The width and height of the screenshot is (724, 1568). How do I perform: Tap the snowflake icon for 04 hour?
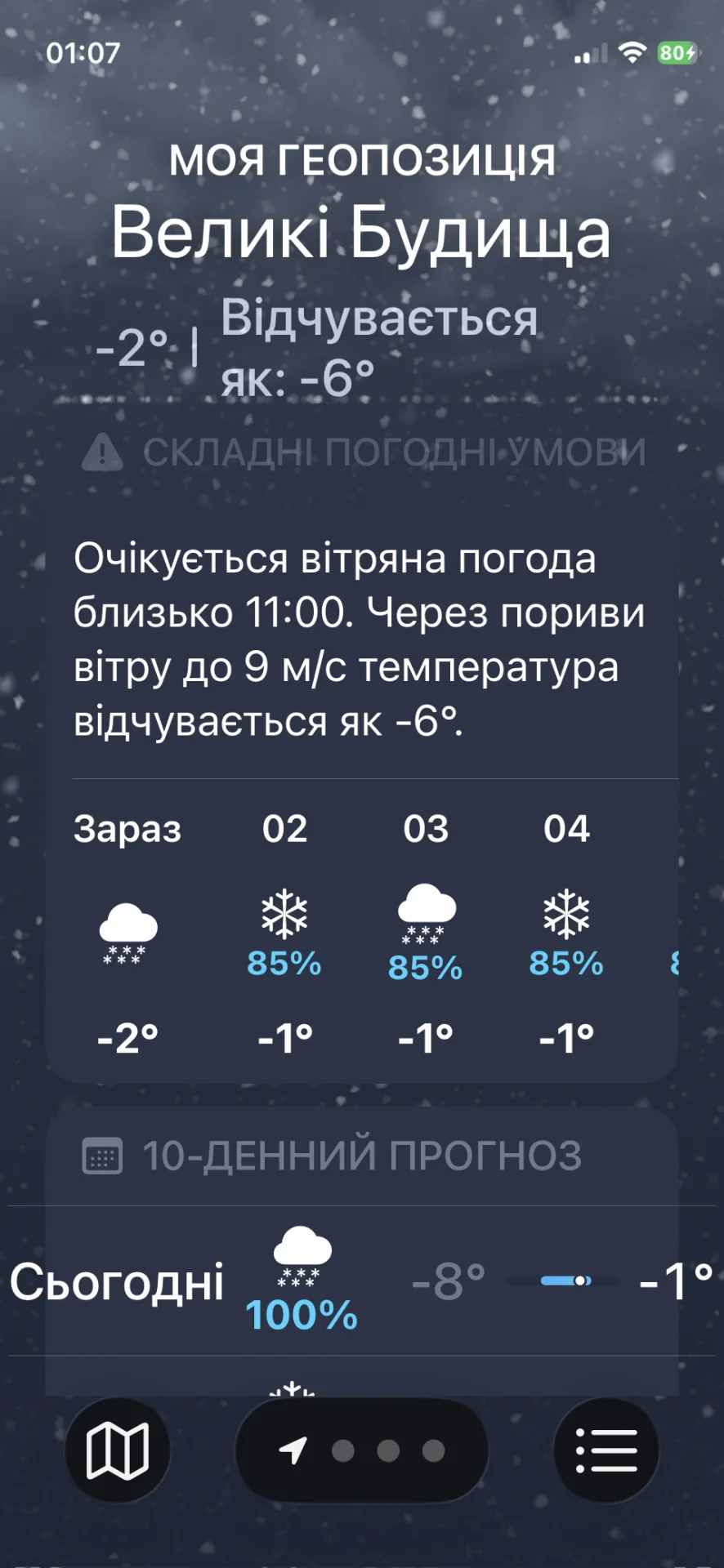(x=566, y=914)
